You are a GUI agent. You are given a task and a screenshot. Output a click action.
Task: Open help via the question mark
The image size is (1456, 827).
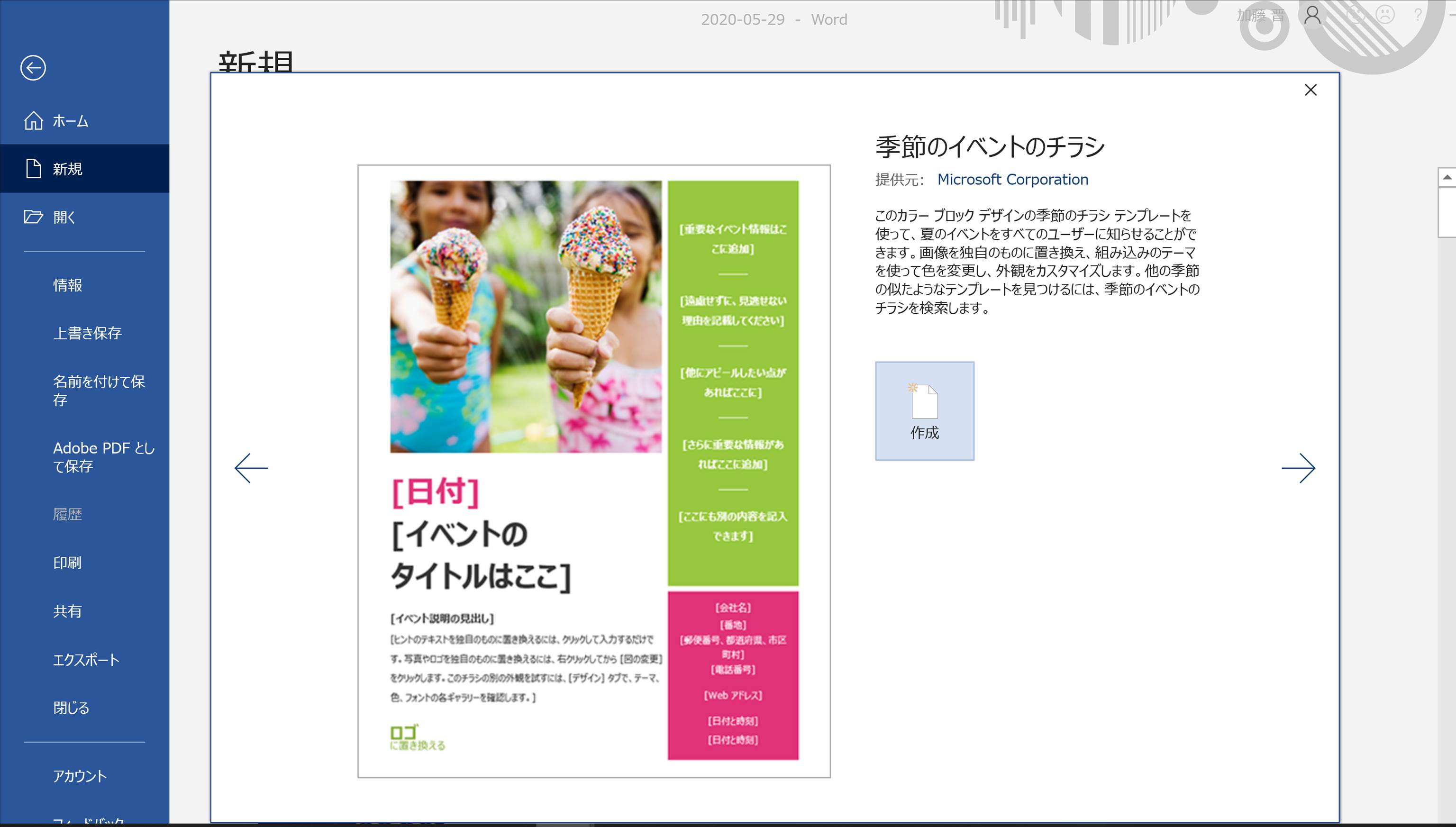click(1418, 15)
